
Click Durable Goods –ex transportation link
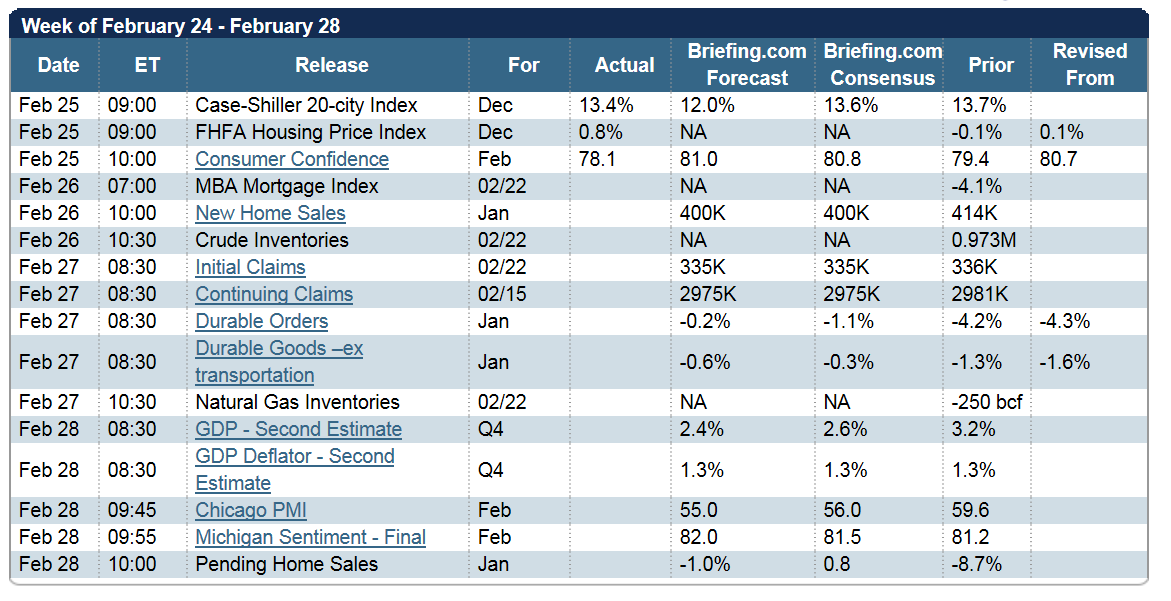(279, 349)
